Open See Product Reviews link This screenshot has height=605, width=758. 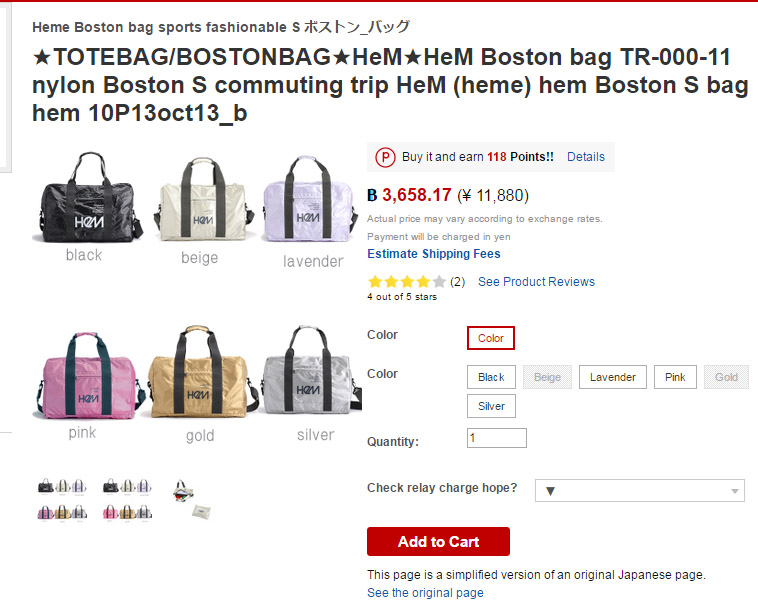pyautogui.click(x=536, y=282)
